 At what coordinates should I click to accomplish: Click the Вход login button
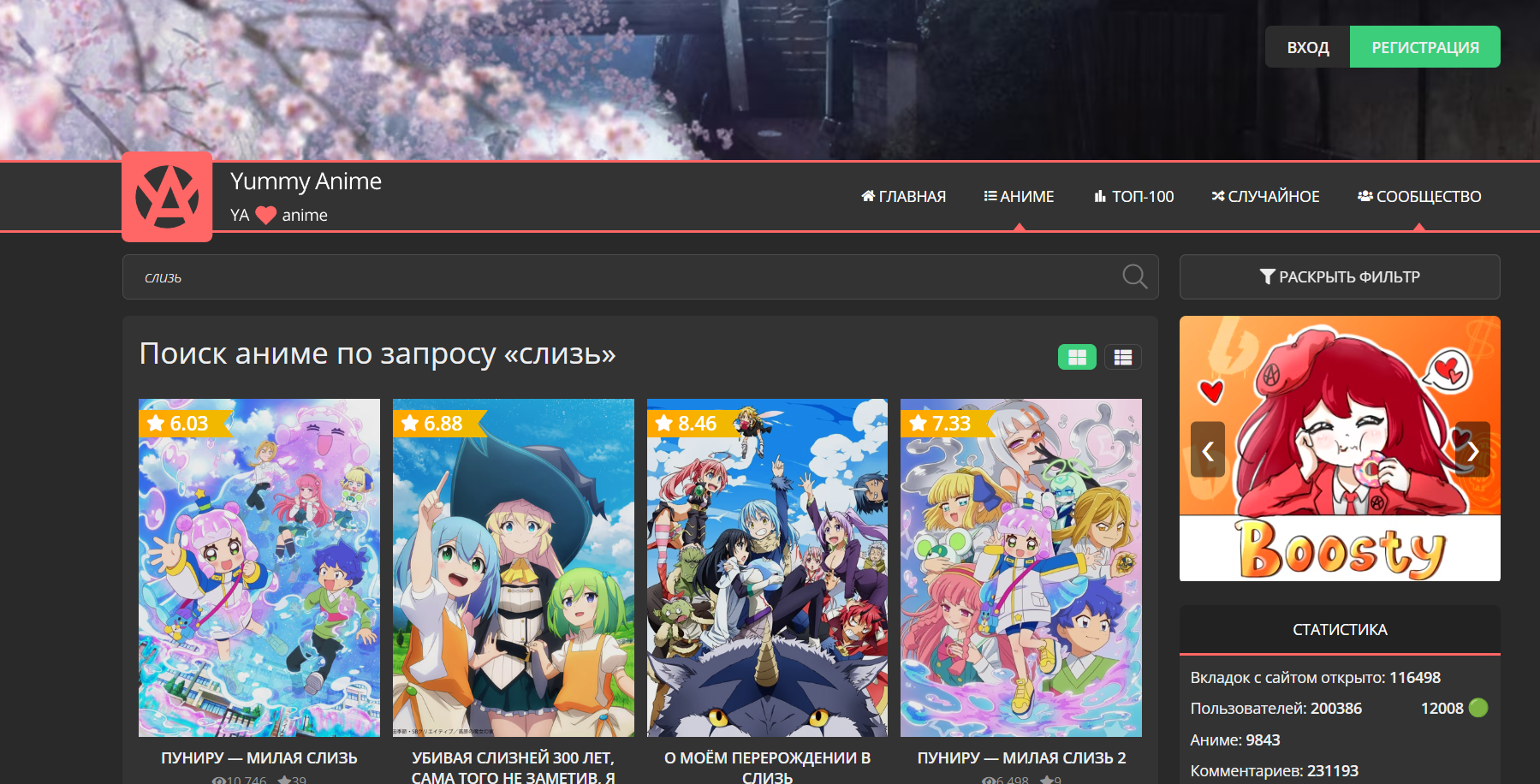point(1308,47)
